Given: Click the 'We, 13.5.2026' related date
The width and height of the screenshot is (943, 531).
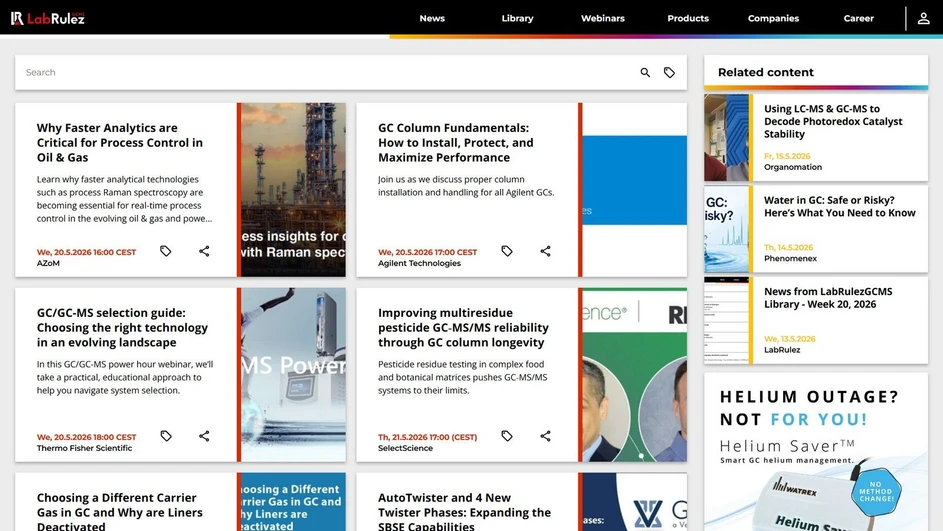Looking at the screenshot, I should coord(790,339).
